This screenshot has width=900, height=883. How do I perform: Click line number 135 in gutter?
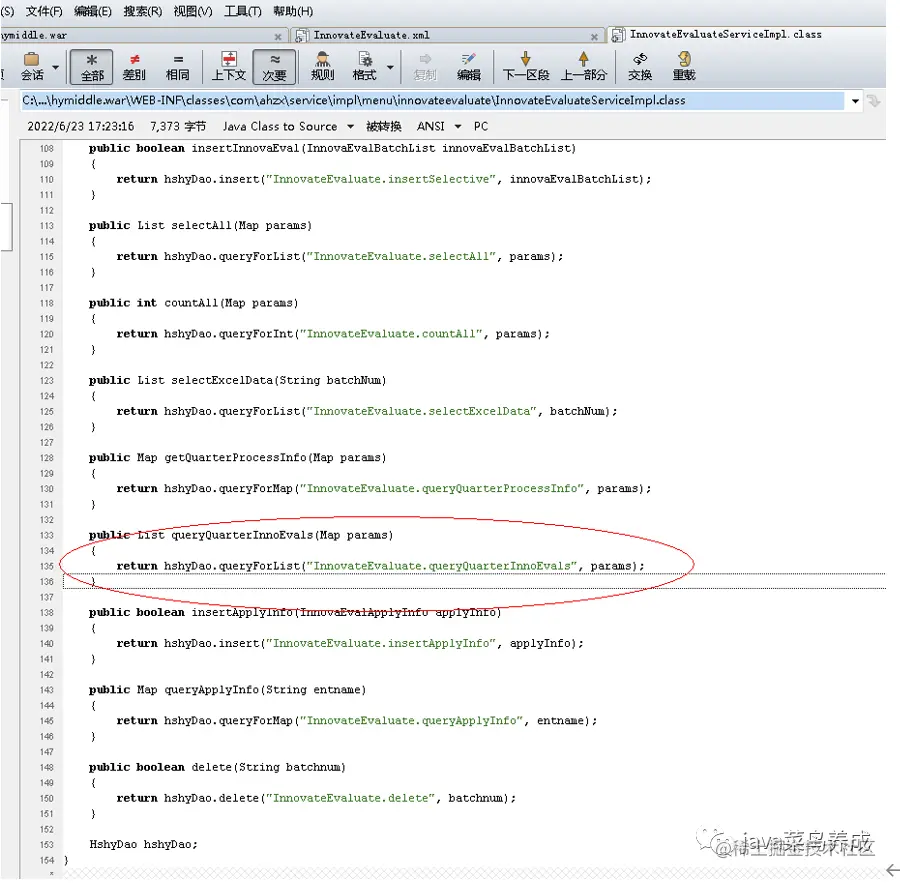[46, 566]
